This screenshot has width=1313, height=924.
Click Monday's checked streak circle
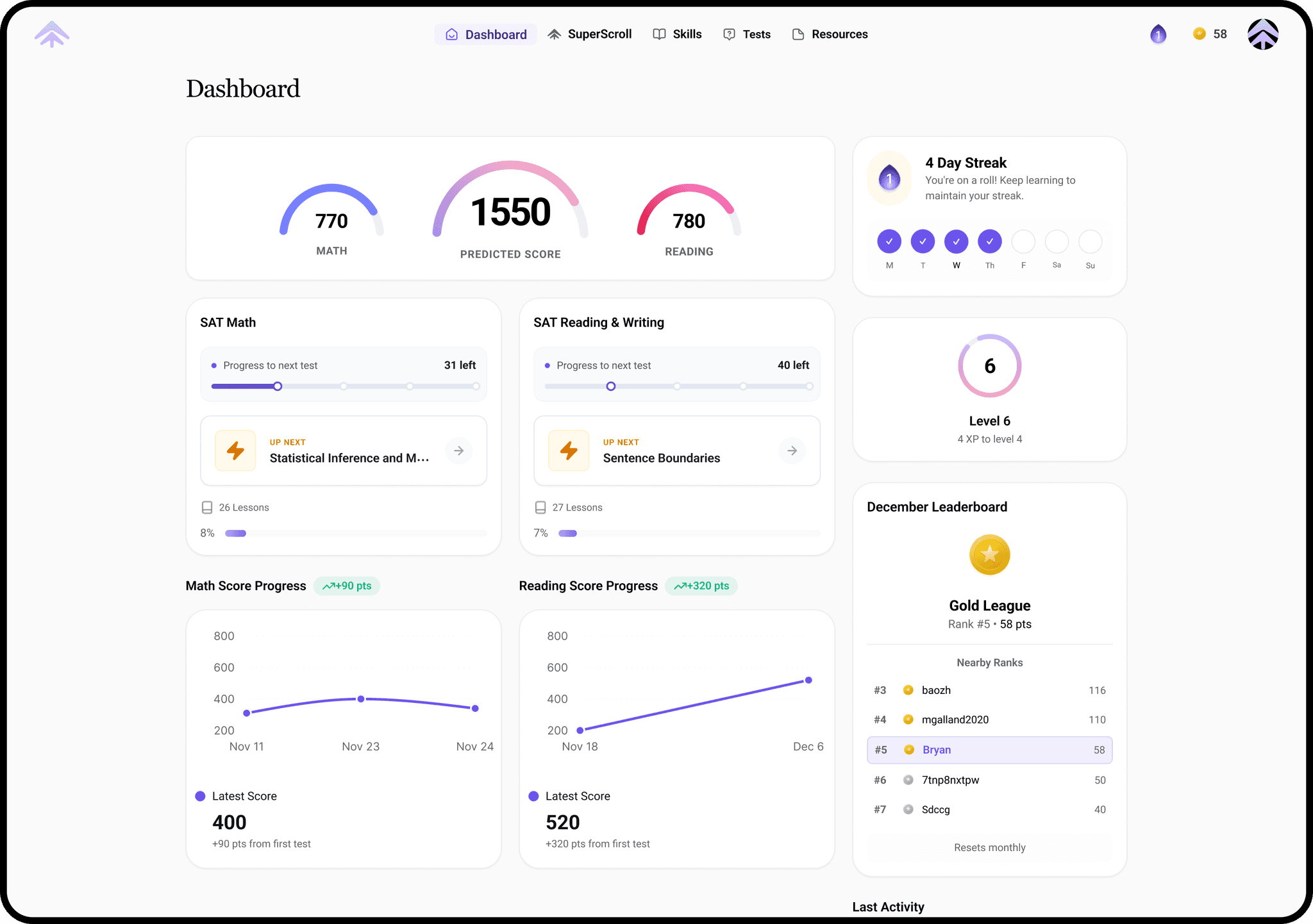pyautogui.click(x=889, y=242)
